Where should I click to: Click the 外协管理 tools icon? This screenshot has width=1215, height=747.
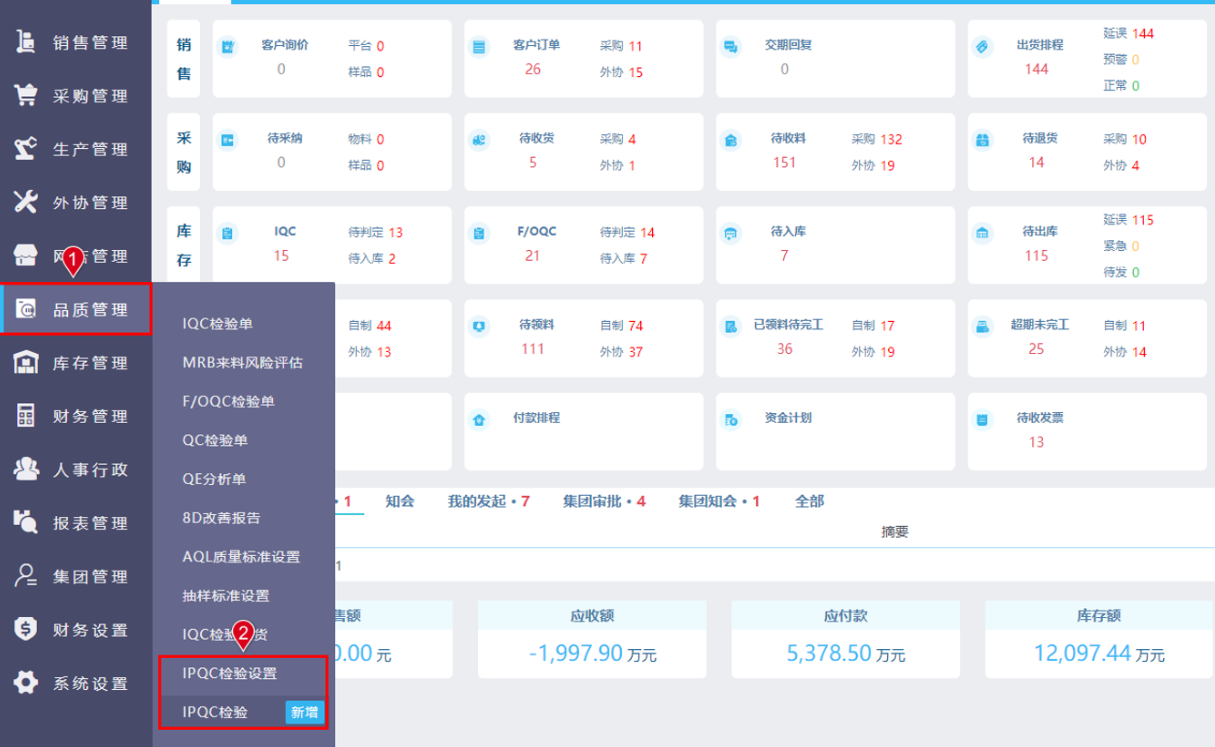[x=25, y=202]
